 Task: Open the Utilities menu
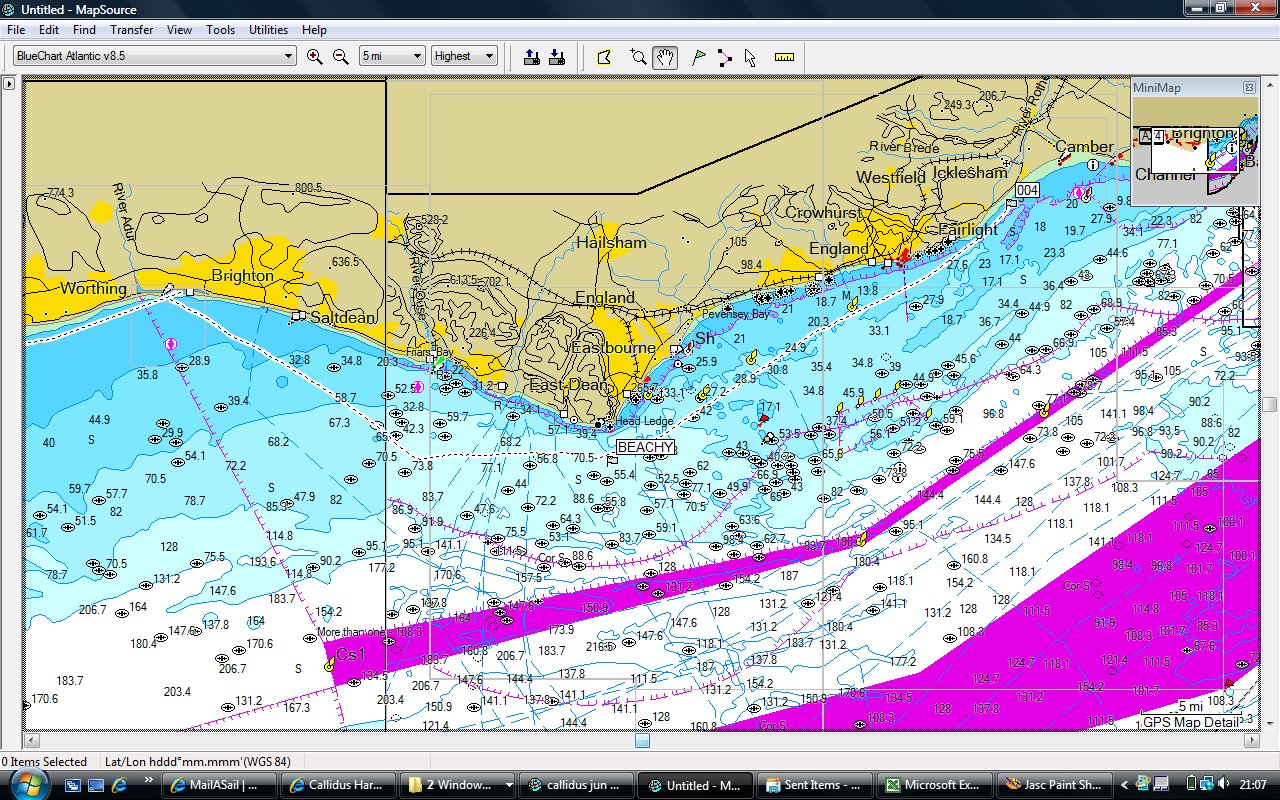pyautogui.click(x=269, y=30)
